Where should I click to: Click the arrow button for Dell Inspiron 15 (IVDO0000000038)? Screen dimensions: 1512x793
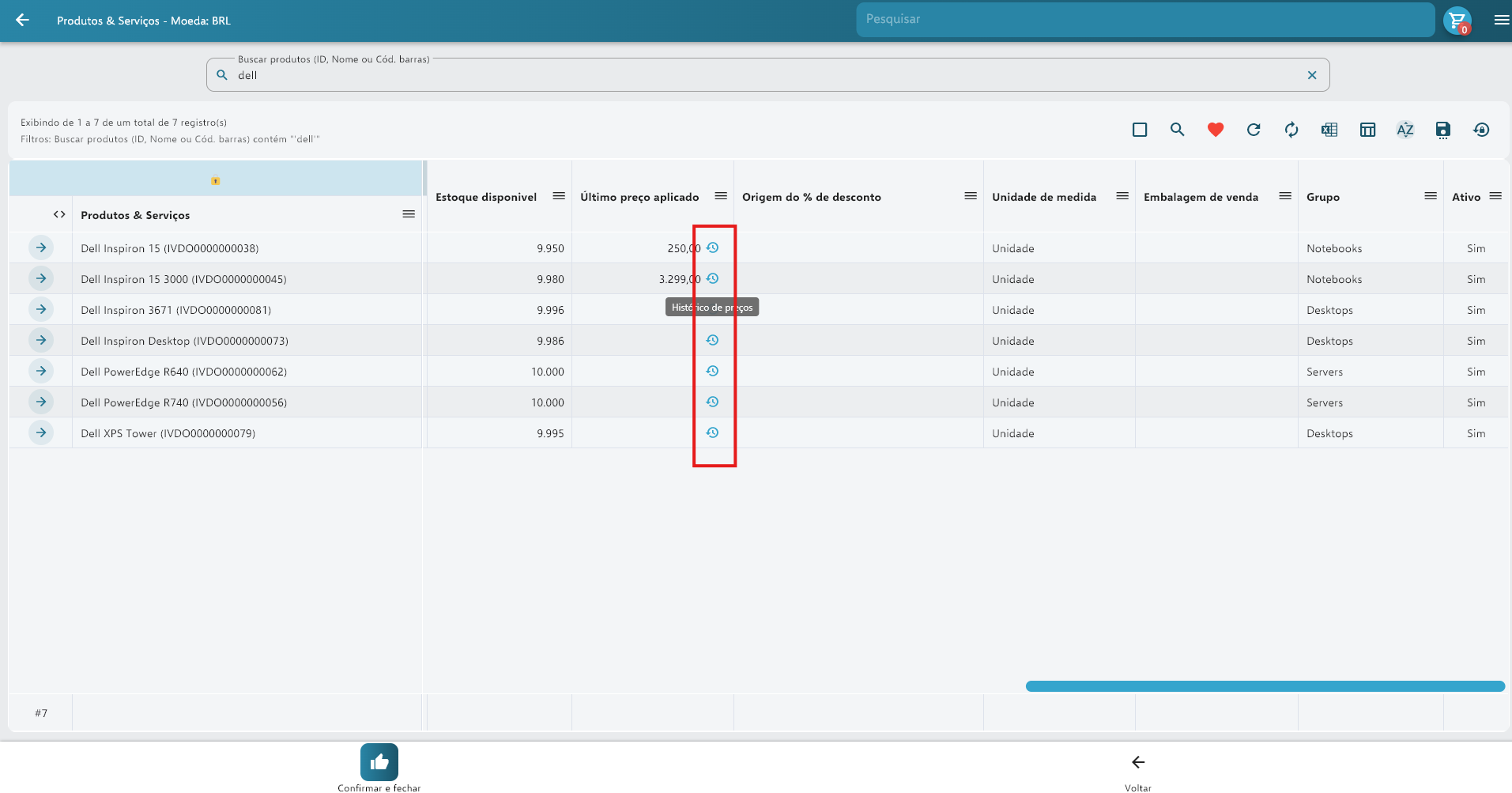click(41, 247)
